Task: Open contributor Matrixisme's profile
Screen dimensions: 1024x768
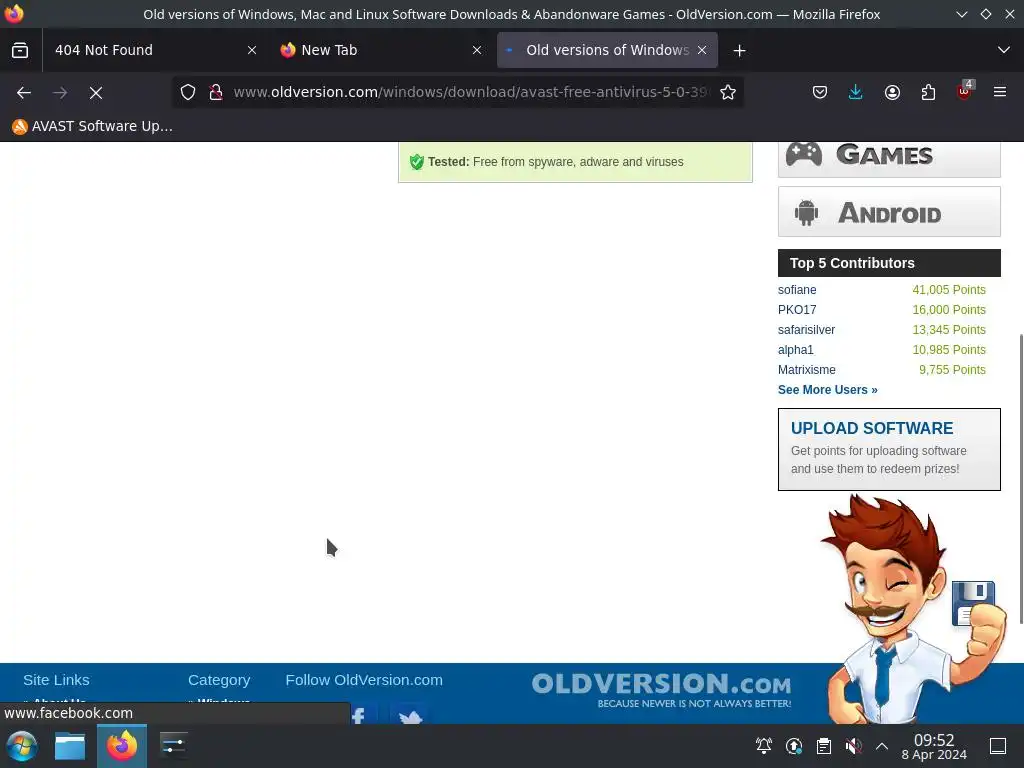Action: click(x=807, y=370)
